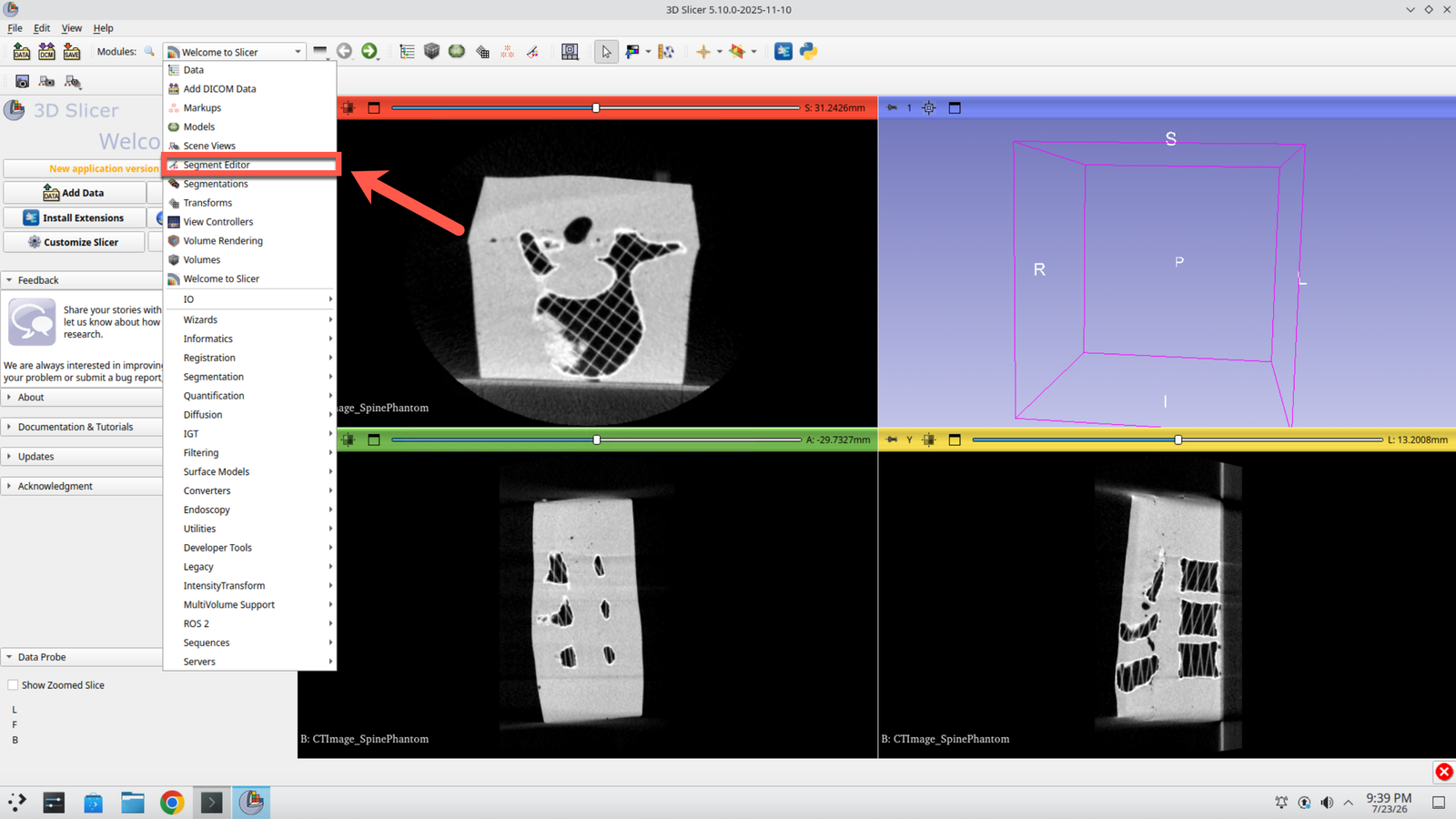The height and width of the screenshot is (819, 1456).
Task: Open the terminal from the taskbar
Action: pyautogui.click(x=211, y=803)
